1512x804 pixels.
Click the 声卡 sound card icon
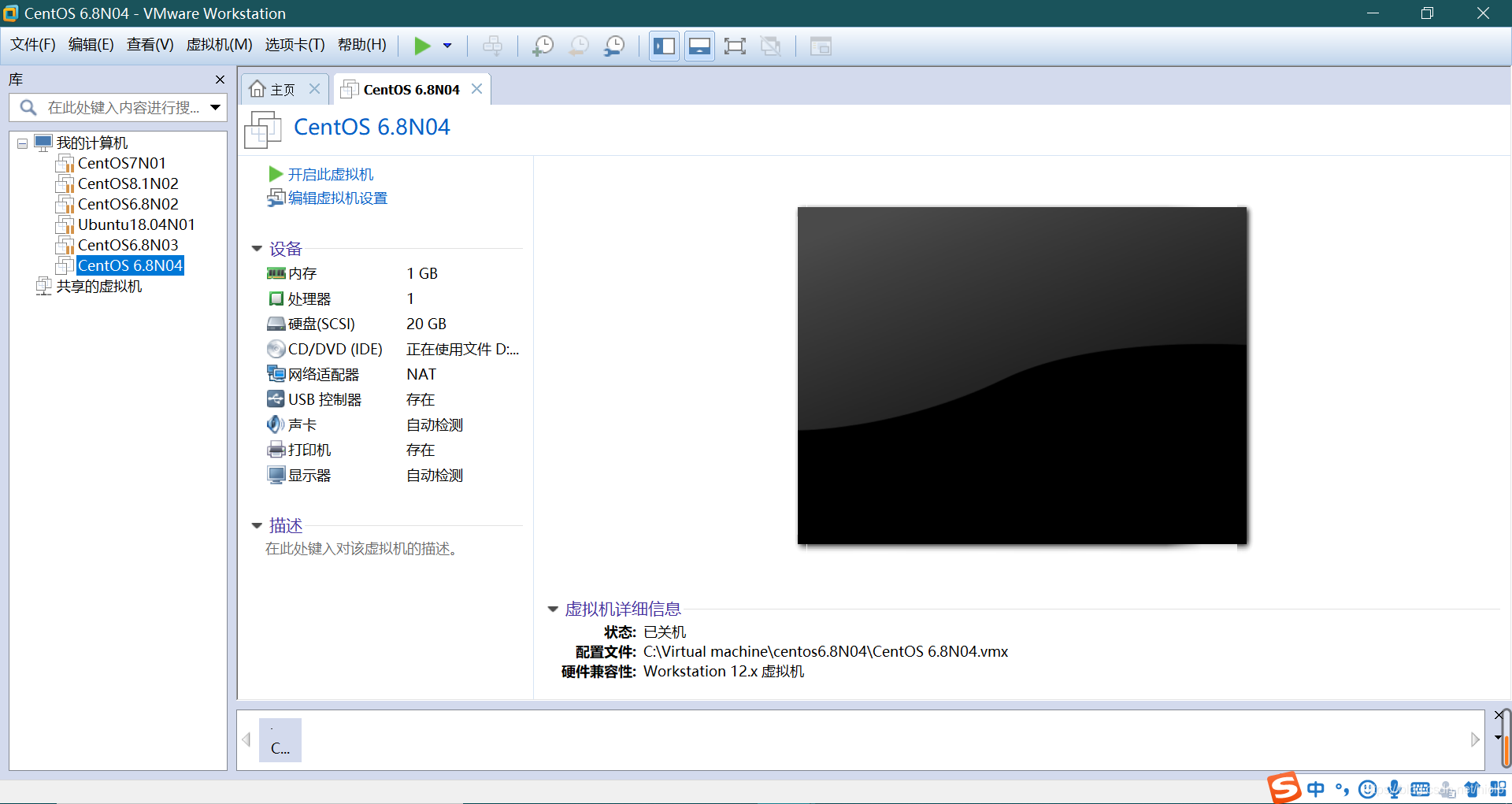276,424
